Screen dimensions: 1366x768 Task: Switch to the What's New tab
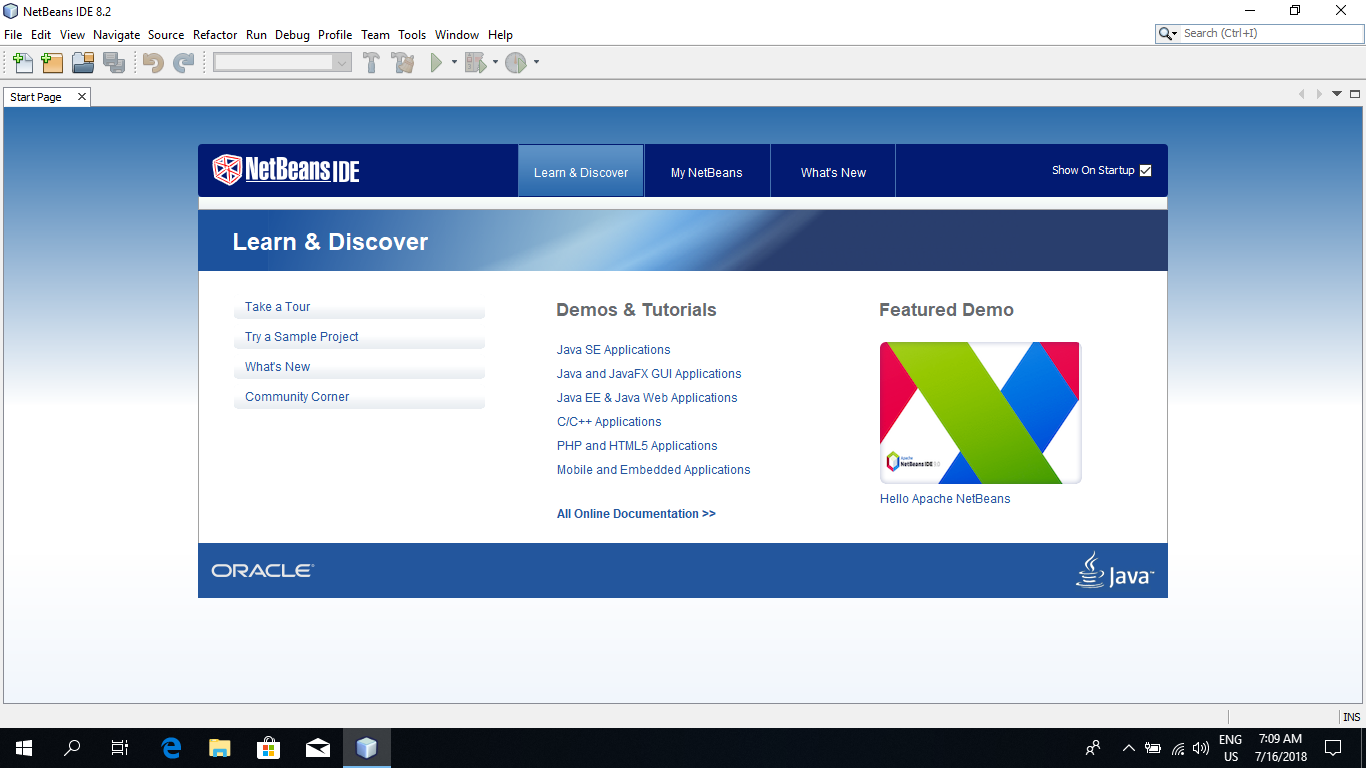point(833,171)
